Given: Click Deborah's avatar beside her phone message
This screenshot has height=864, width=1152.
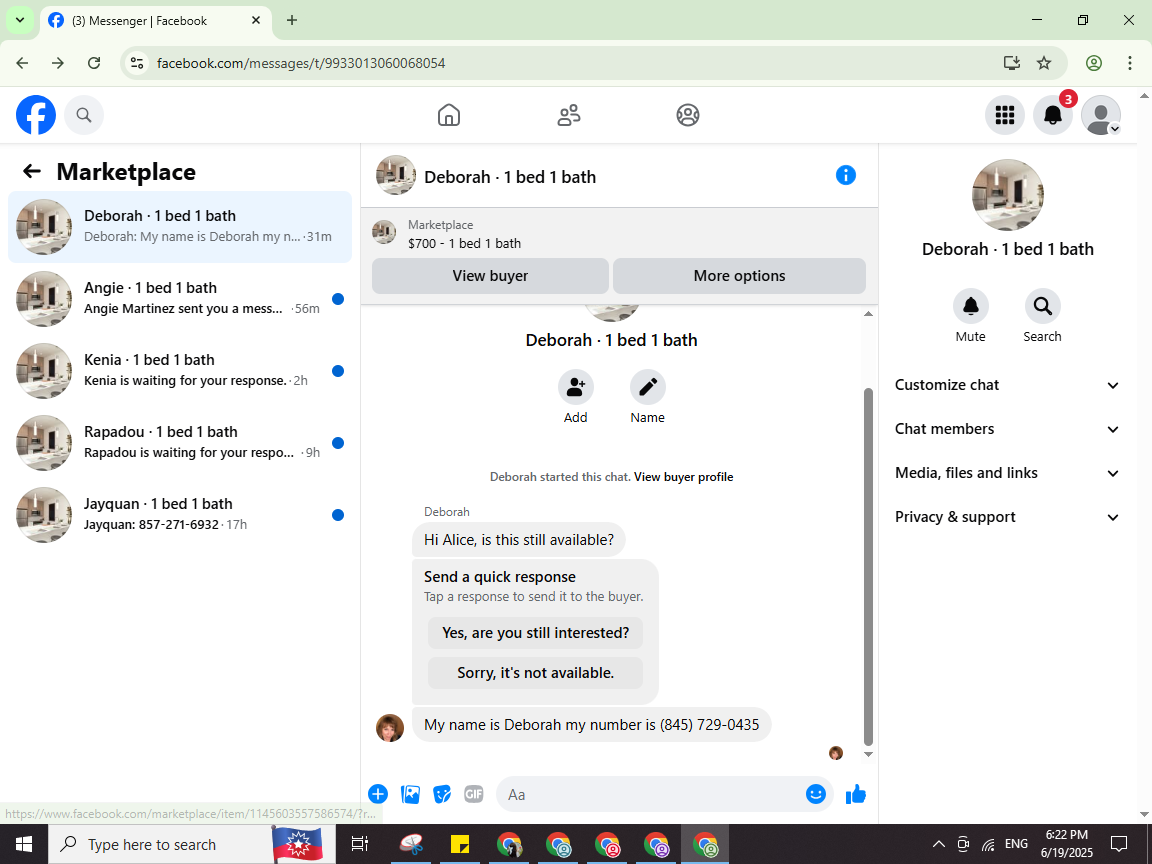Looking at the screenshot, I should tap(390, 728).
